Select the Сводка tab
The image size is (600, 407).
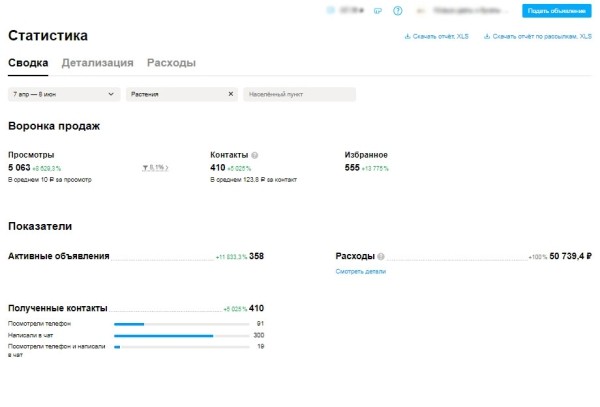(x=28, y=63)
